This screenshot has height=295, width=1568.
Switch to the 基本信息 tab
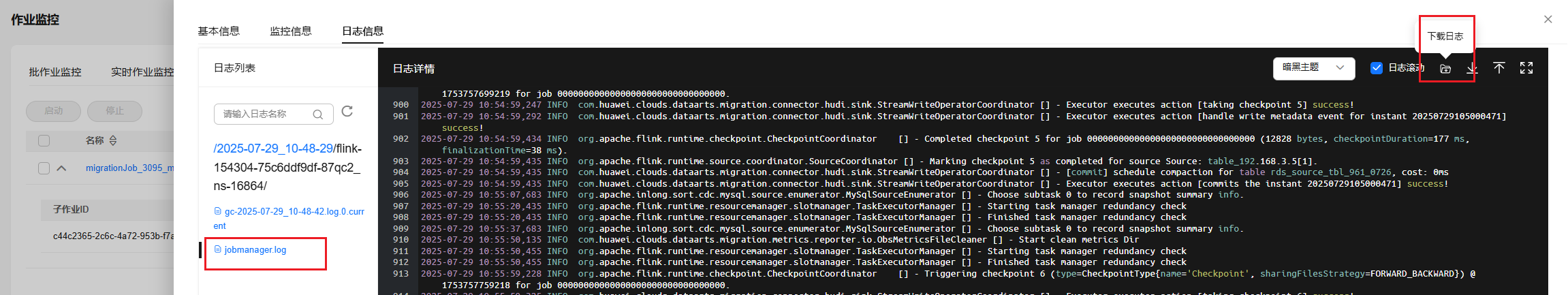(219, 31)
